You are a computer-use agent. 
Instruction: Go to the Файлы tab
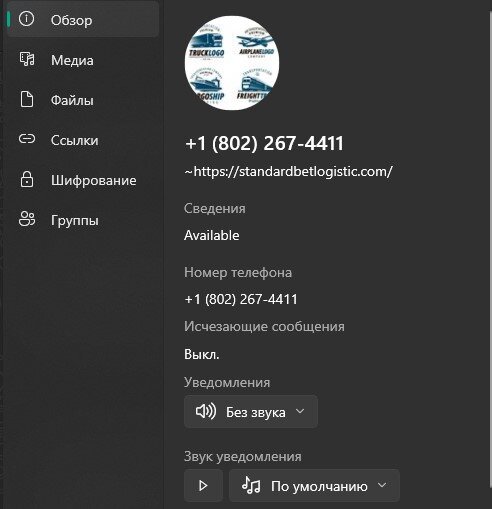(x=83, y=100)
